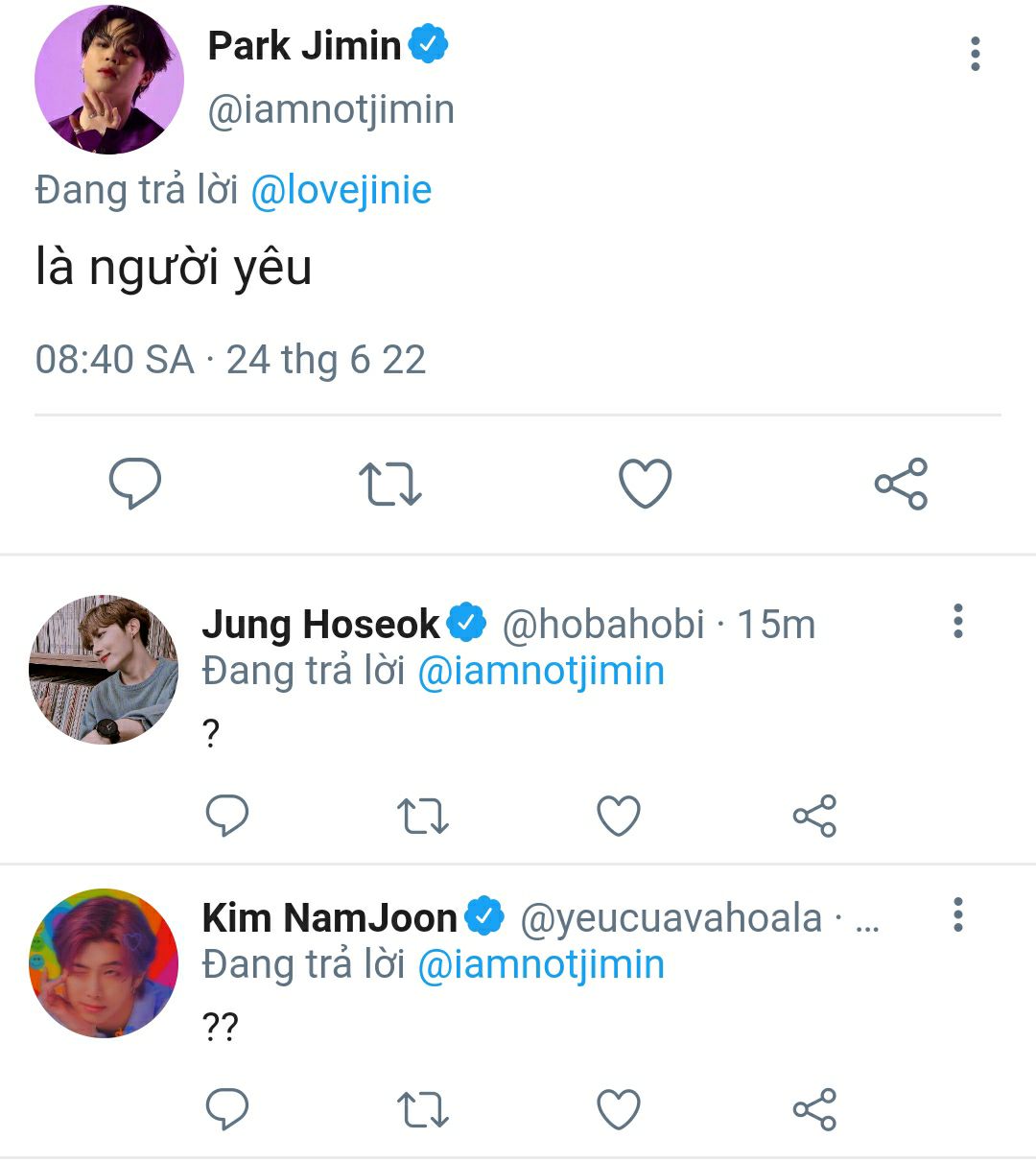Open more options on Kim NamJoon's reply
The height and width of the screenshot is (1162, 1036).
click(x=956, y=915)
